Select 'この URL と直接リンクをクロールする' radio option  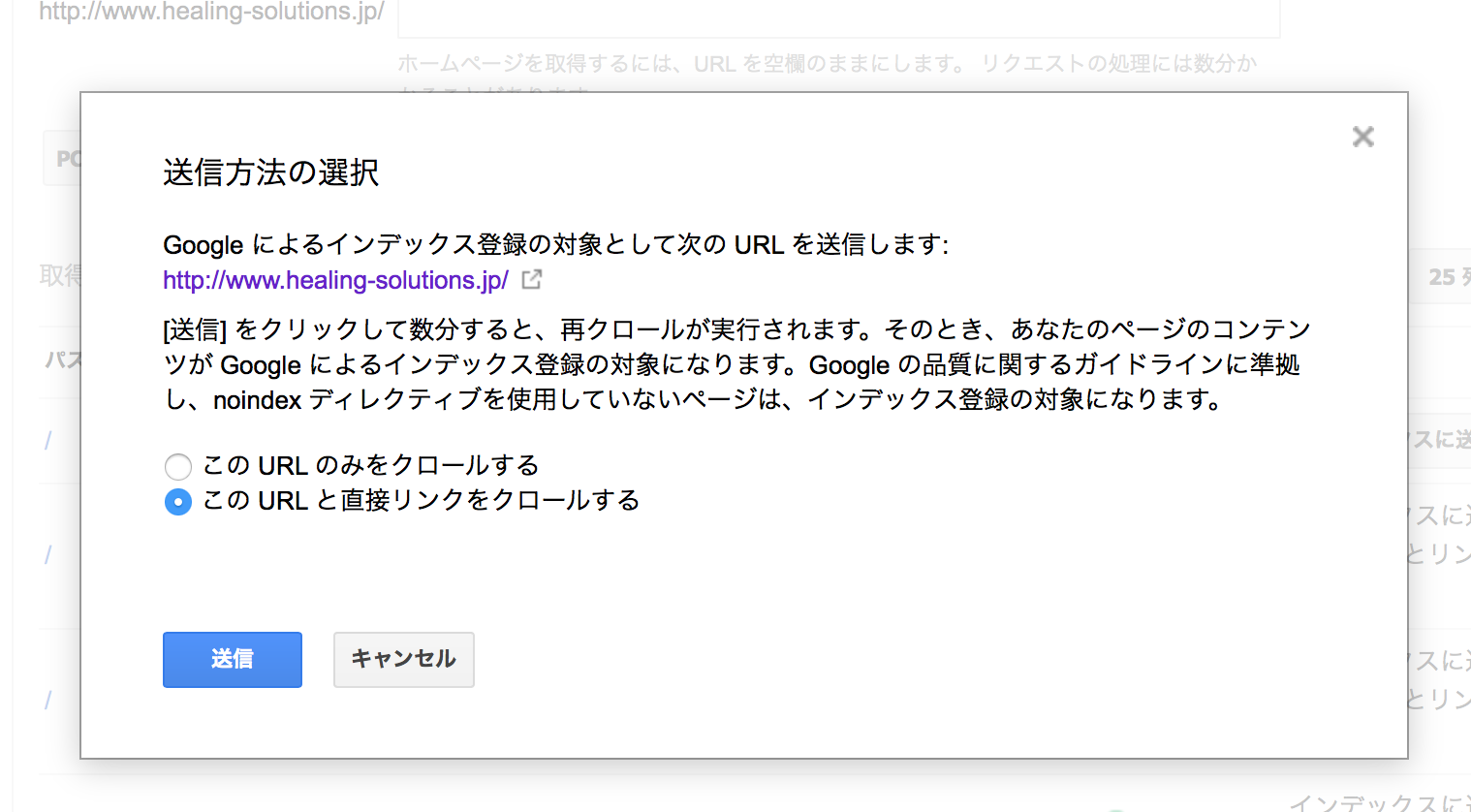[178, 502]
